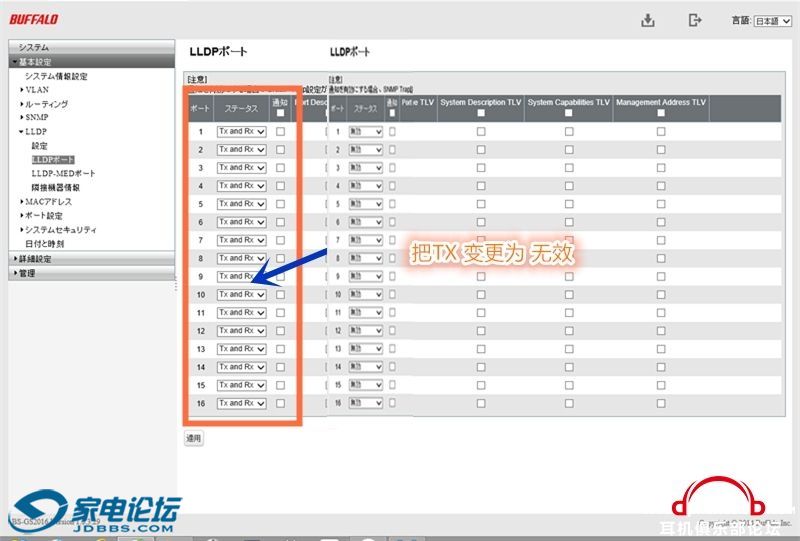Image resolution: width=800 pixels, height=541 pixels.
Task: Open port 16 Tx and Rx status dropdown
Action: [241, 403]
